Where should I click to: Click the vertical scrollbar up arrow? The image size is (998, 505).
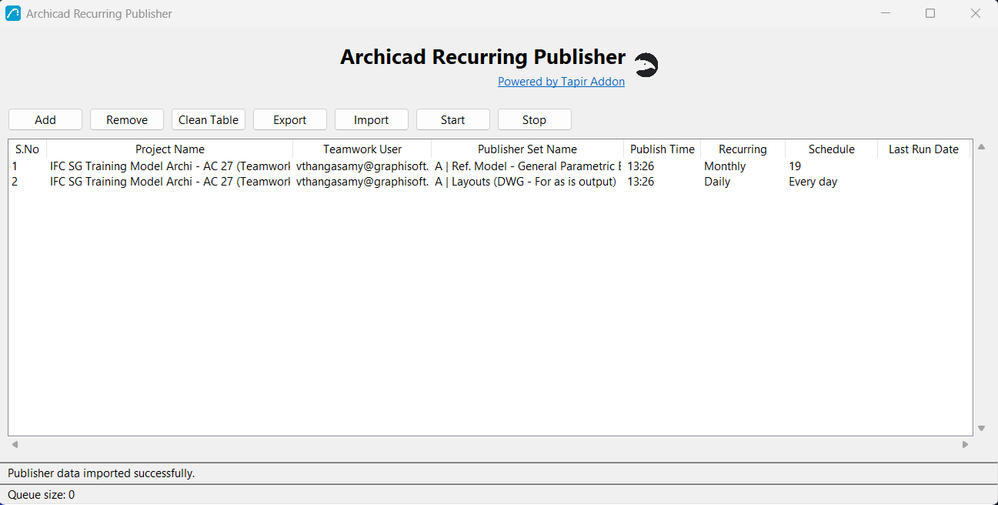click(981, 147)
